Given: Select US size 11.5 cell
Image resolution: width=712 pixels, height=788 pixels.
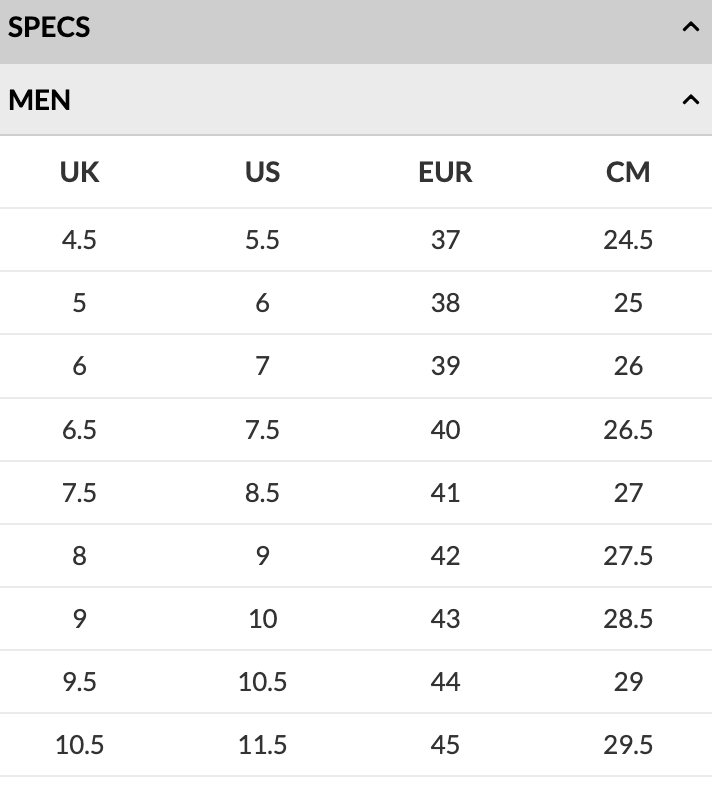Looking at the screenshot, I should point(262,745).
